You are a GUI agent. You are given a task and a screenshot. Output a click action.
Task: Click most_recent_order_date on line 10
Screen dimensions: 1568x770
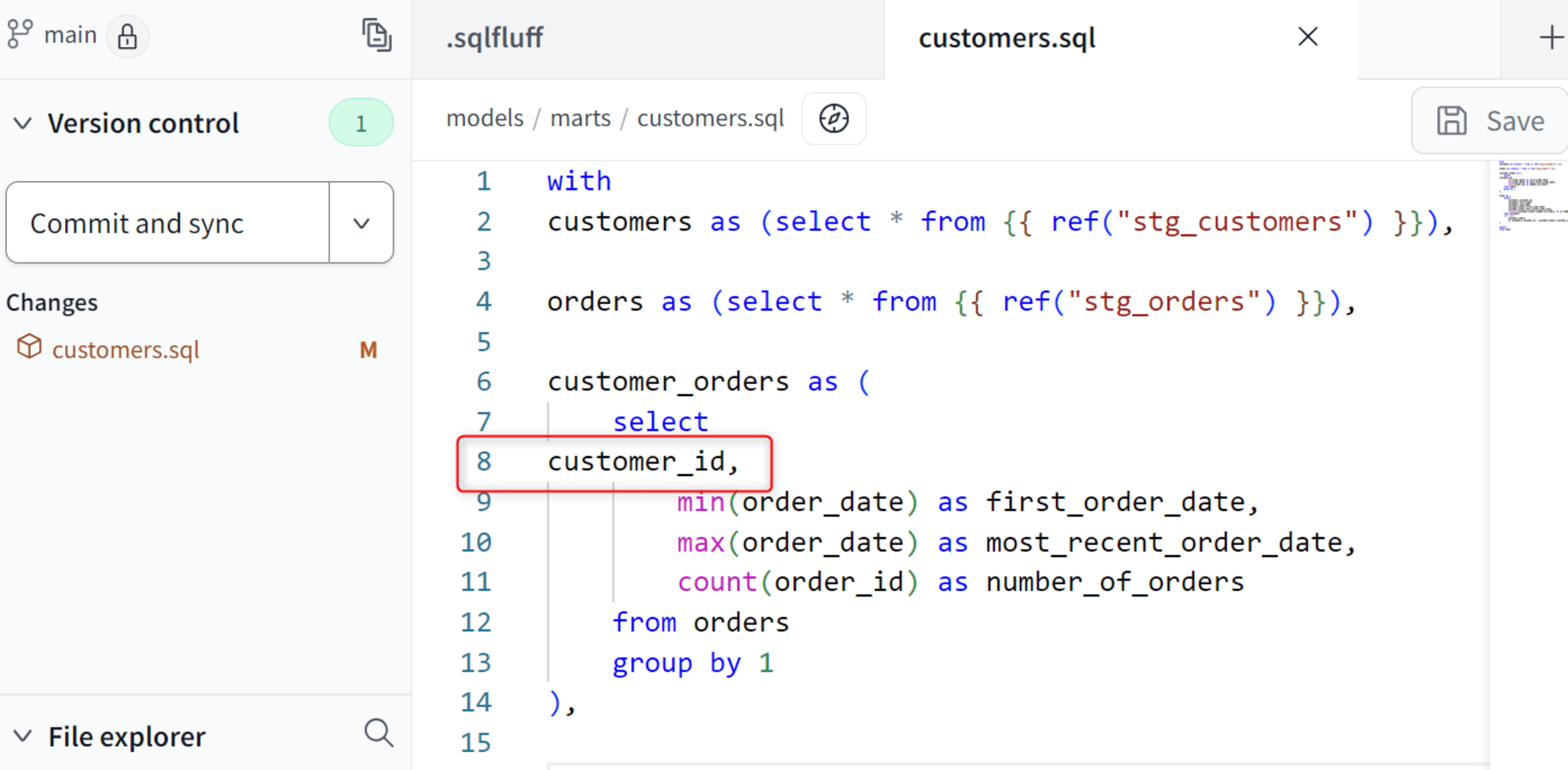coord(1163,543)
